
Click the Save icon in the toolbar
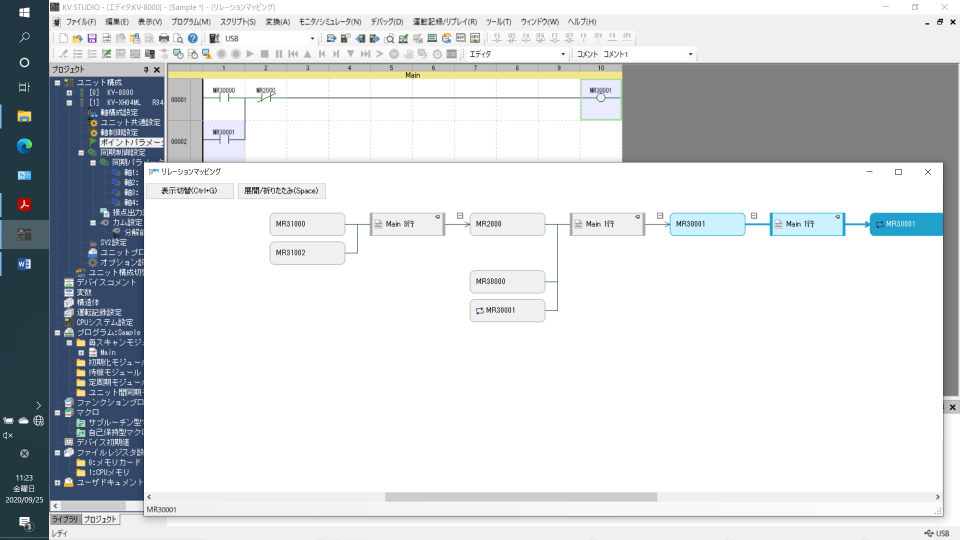[92, 38]
